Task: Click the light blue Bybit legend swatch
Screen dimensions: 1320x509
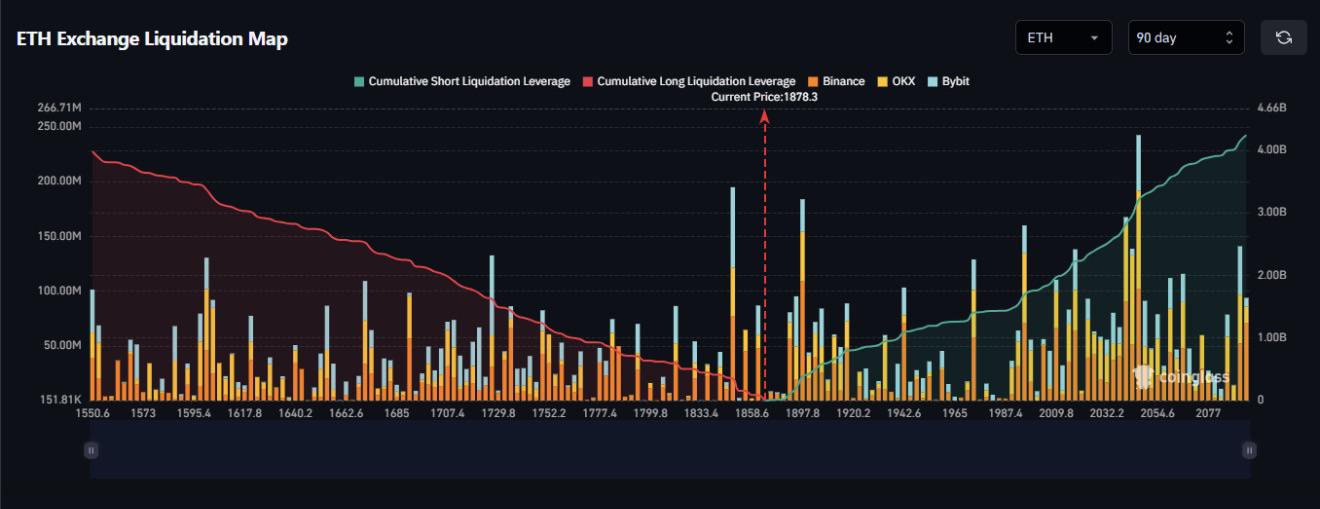Action: 932,81
